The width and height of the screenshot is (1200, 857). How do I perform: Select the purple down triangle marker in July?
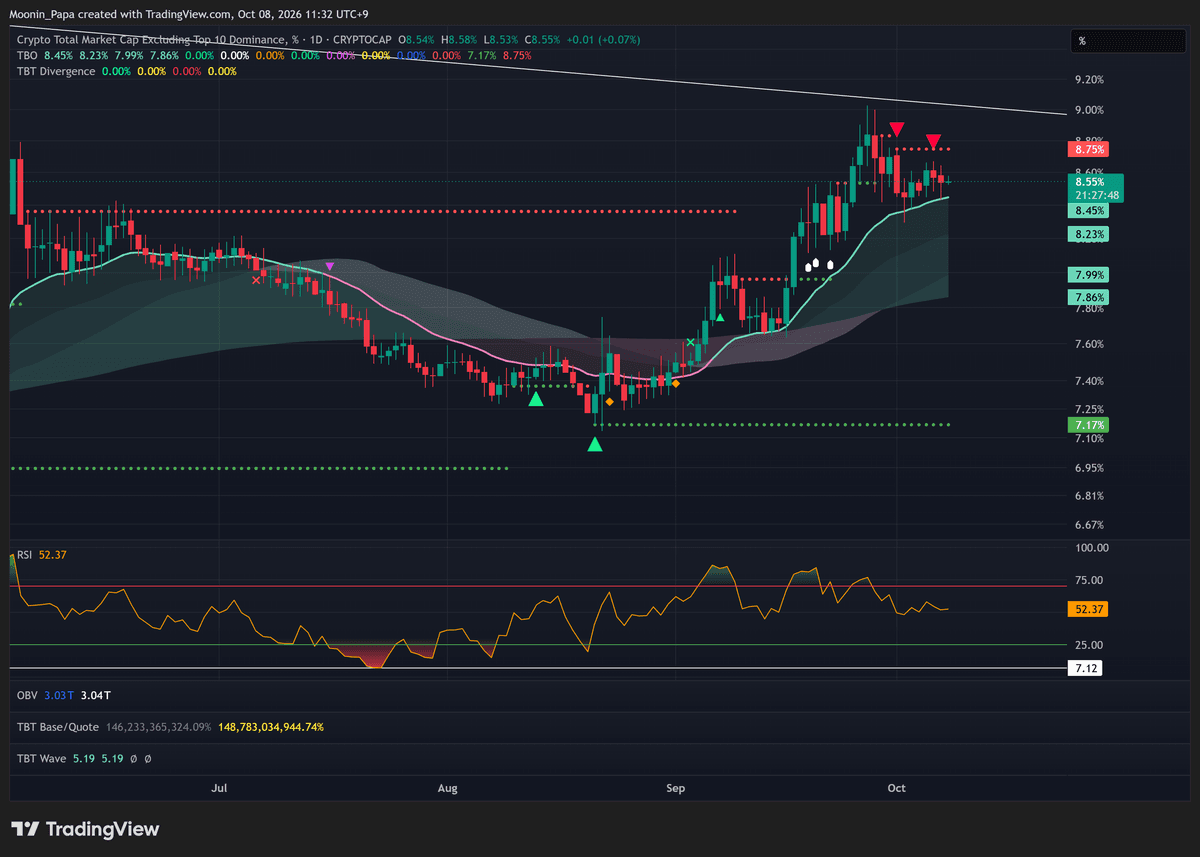point(330,267)
